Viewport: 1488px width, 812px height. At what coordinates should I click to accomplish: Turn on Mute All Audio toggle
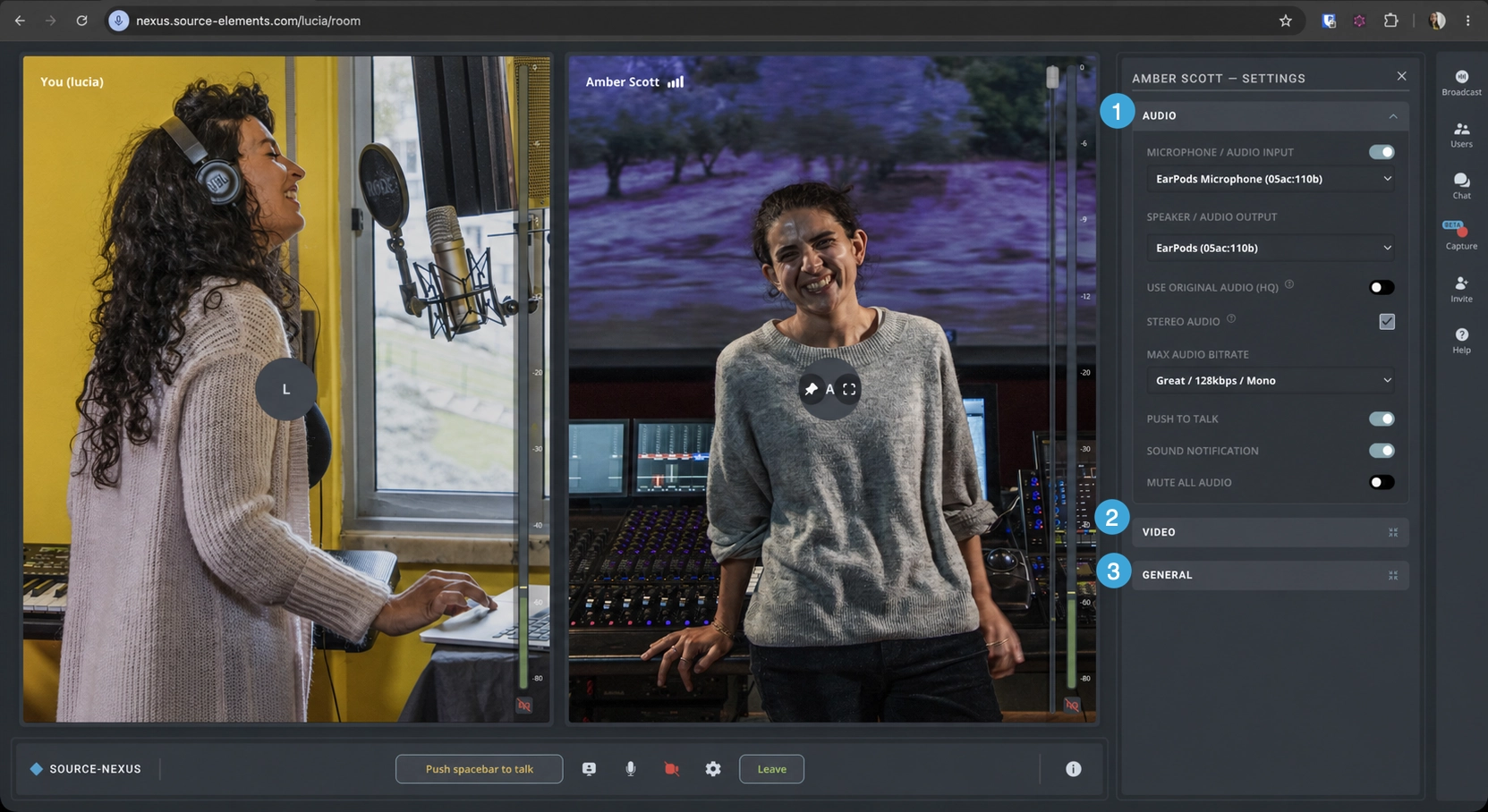(1382, 482)
